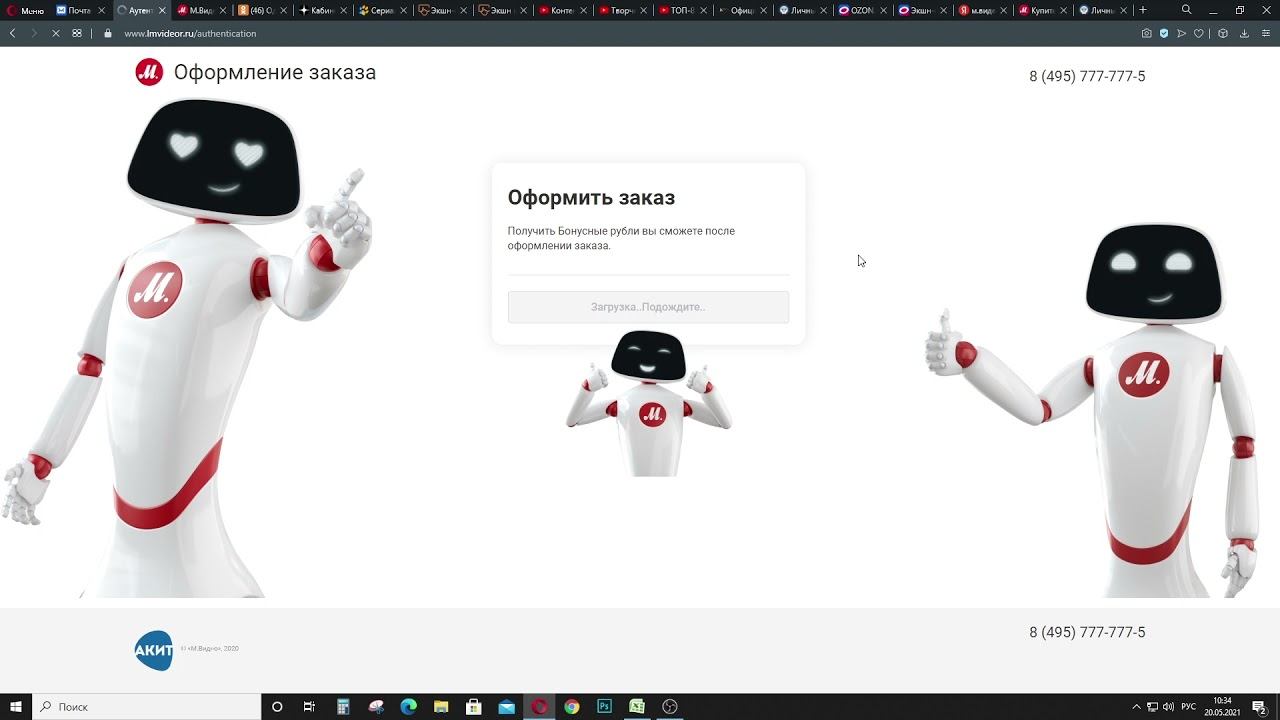1280x720 pixels.
Task: Open the Easy Setup sliders icon
Action: [x=1265, y=33]
